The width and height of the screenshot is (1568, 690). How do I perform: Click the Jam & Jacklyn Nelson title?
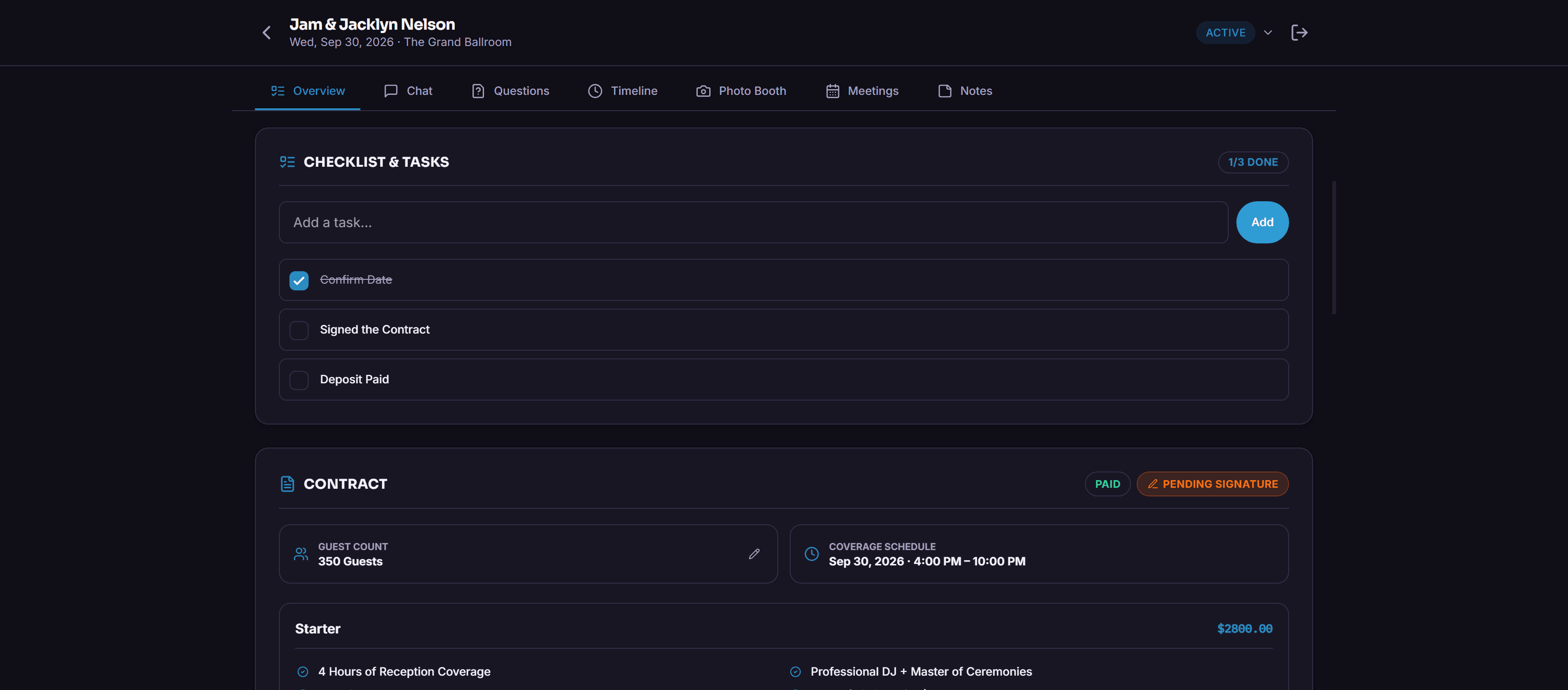coord(372,24)
